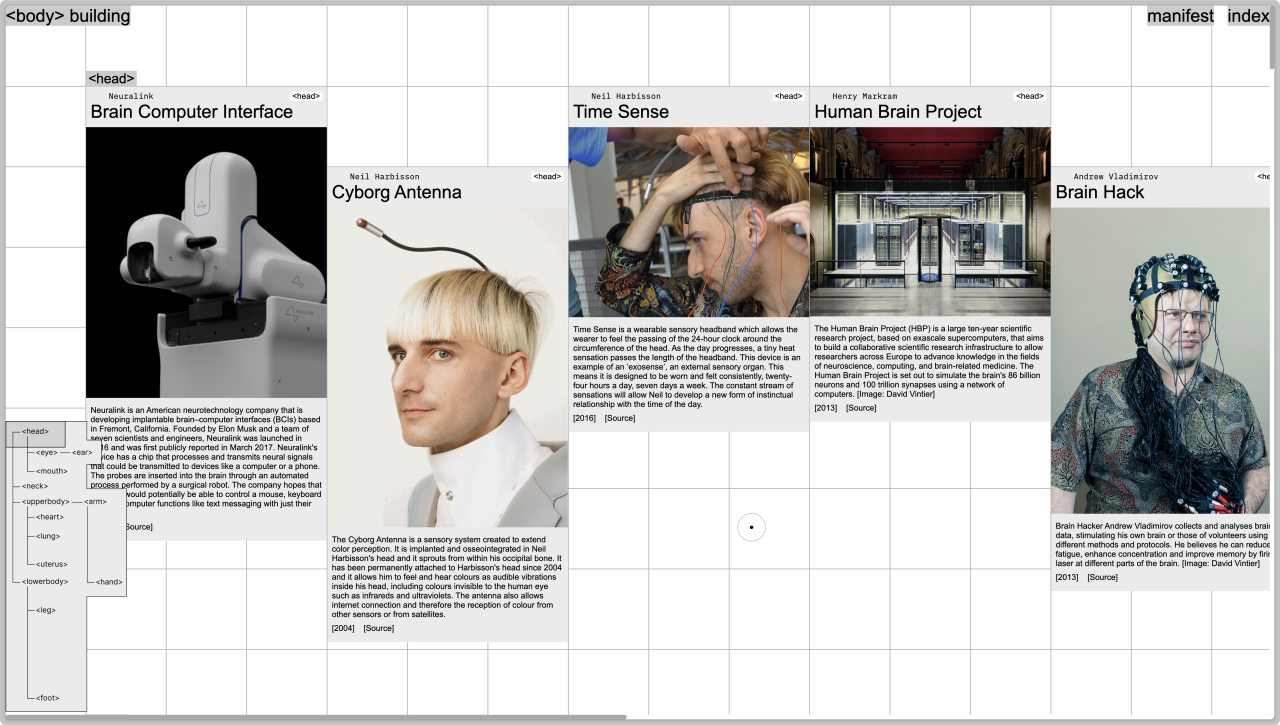Pick <heart> in the body tree
The width and height of the screenshot is (1280, 725).
50,517
